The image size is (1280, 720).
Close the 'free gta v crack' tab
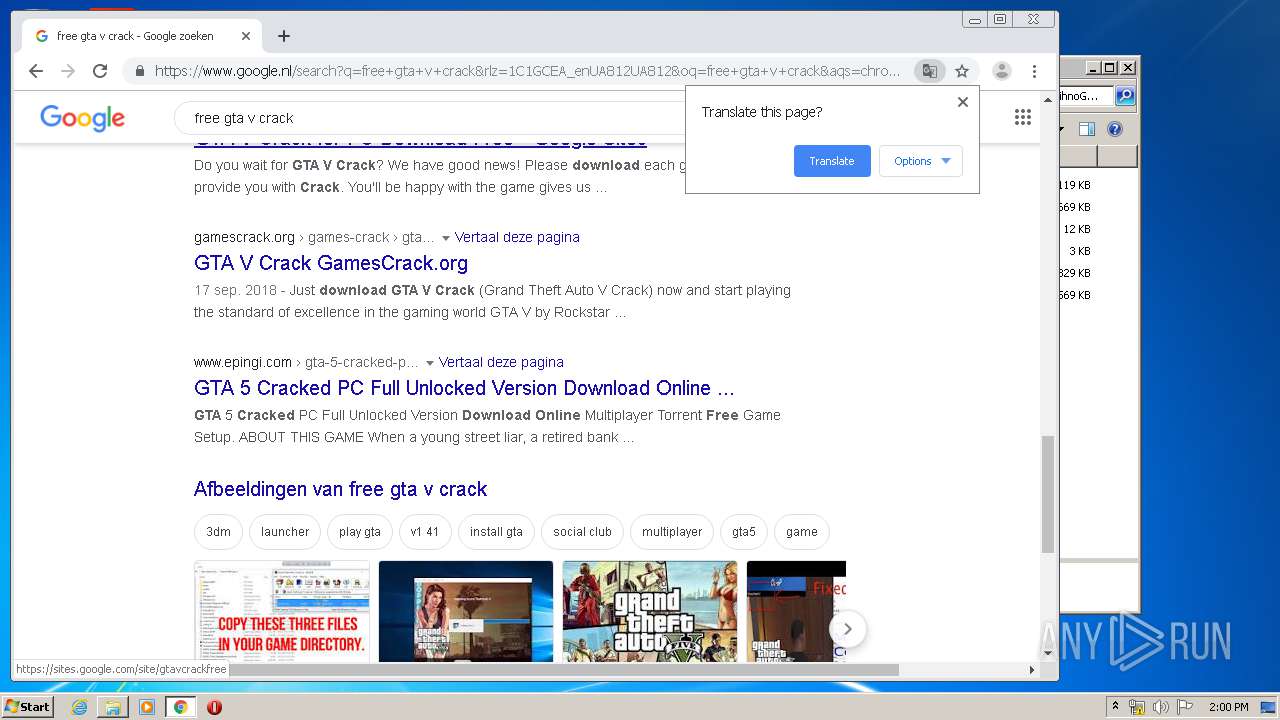[x=246, y=36]
